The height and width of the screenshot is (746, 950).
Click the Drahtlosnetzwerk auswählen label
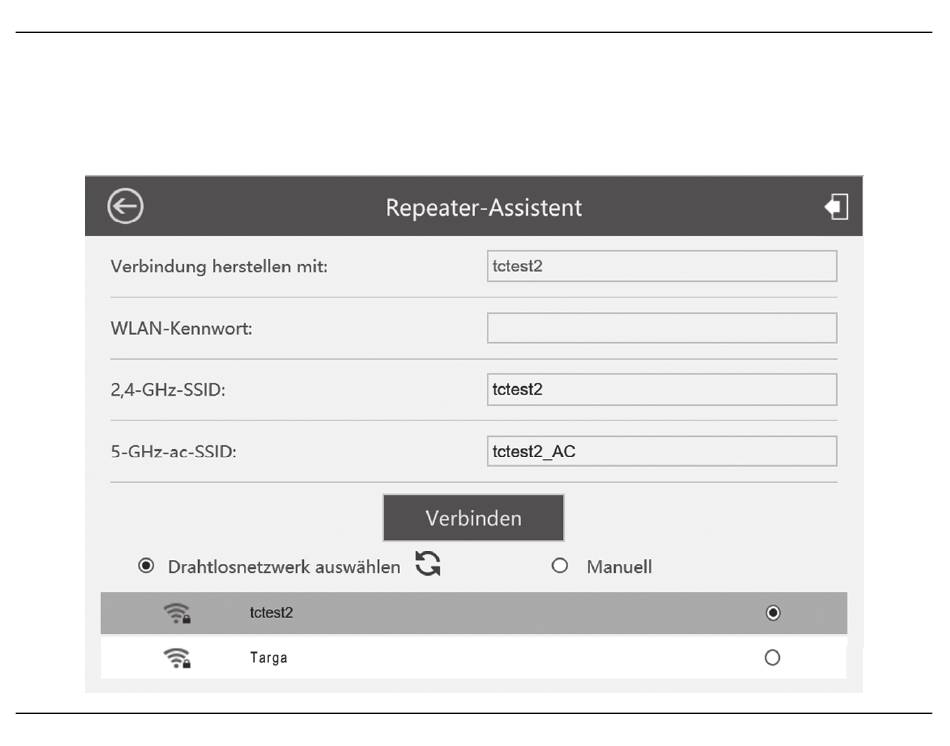(x=284, y=567)
